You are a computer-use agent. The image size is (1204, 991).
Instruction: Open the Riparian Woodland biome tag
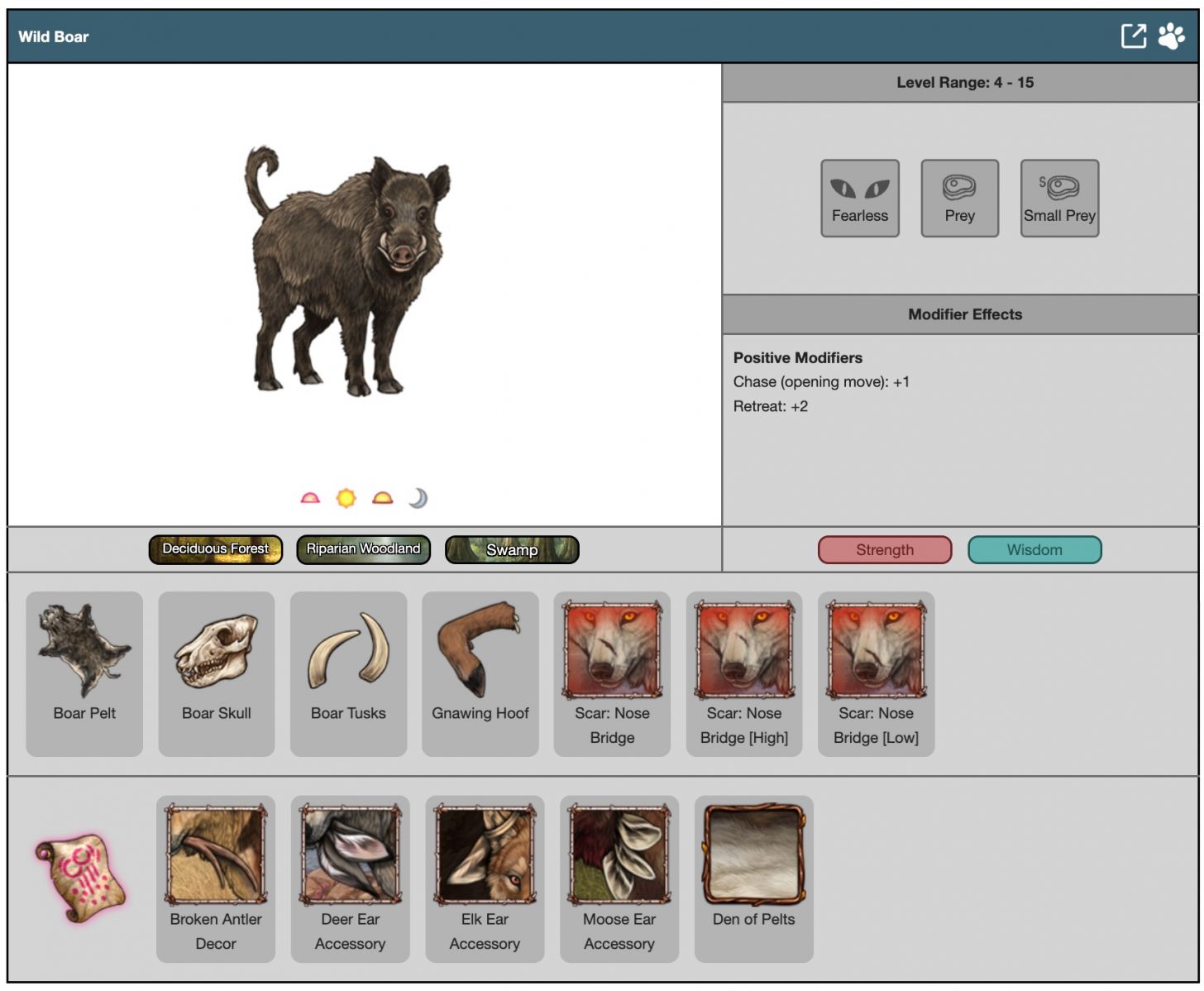point(363,549)
